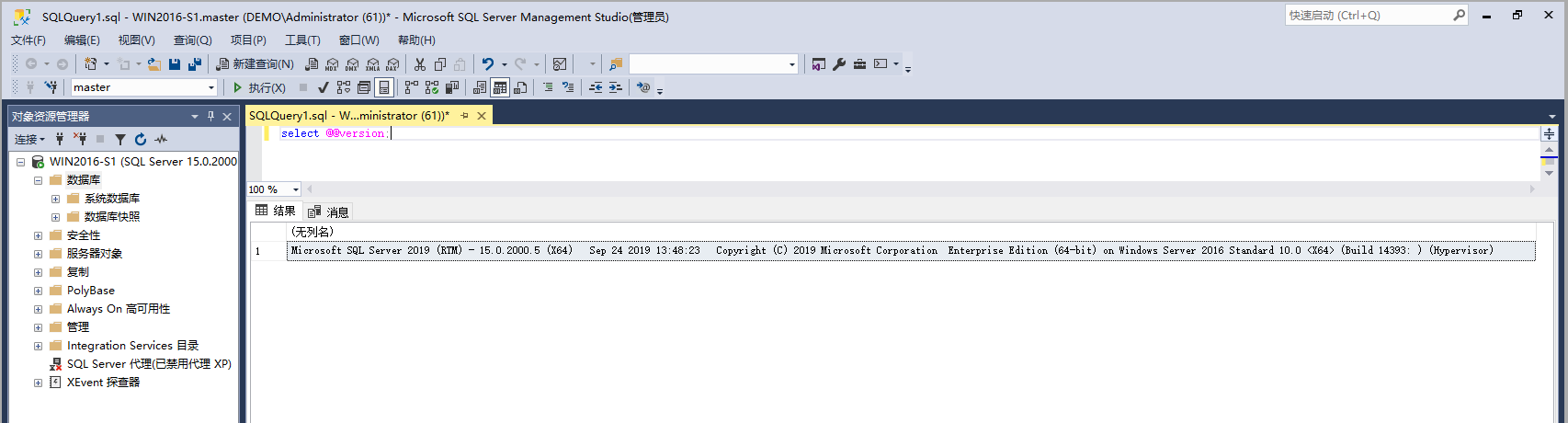Click the XMLA query icon
Screen dimensions: 1568x423
tap(372, 64)
